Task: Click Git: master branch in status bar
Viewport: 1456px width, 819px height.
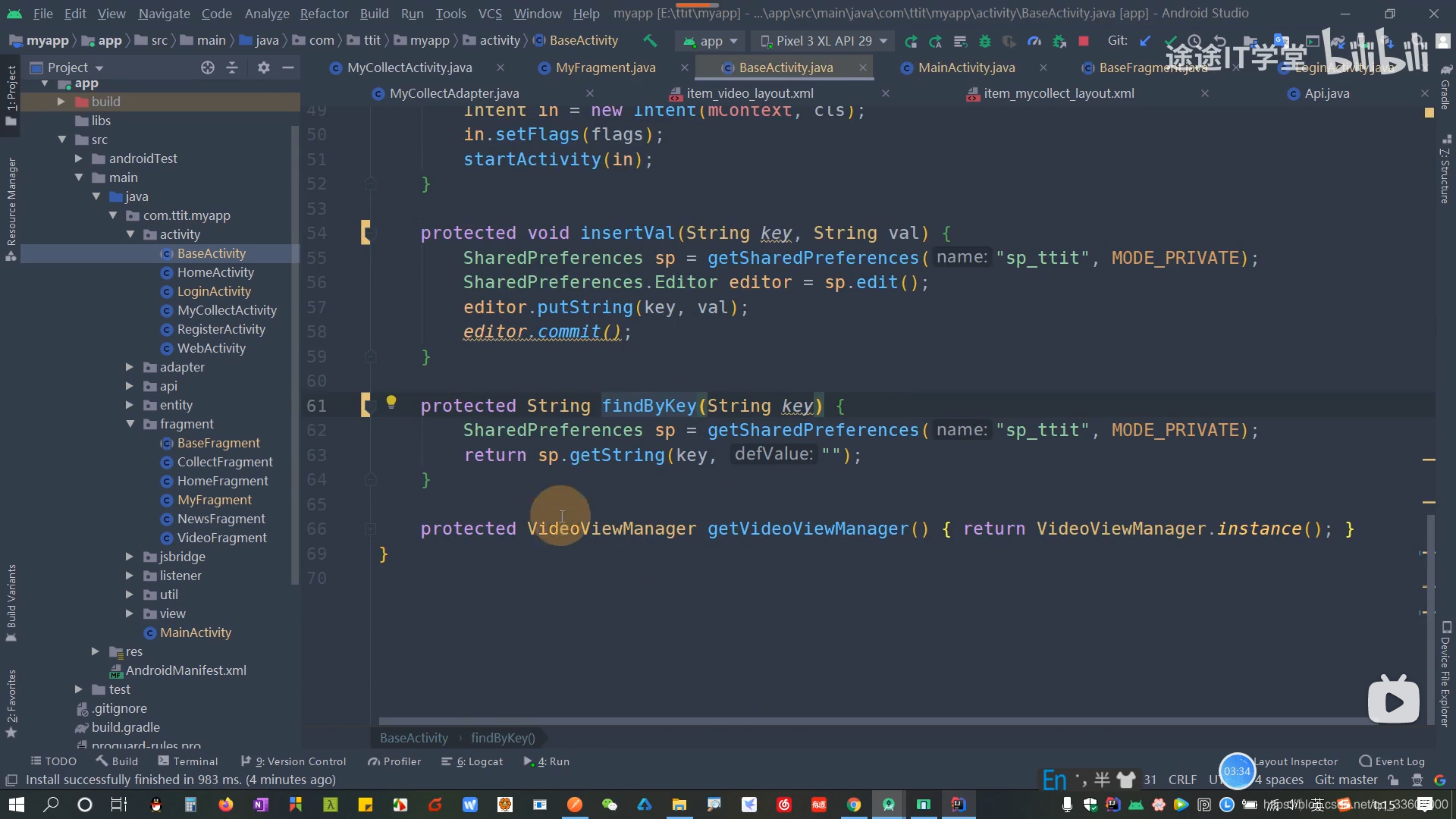Action: (1346, 780)
